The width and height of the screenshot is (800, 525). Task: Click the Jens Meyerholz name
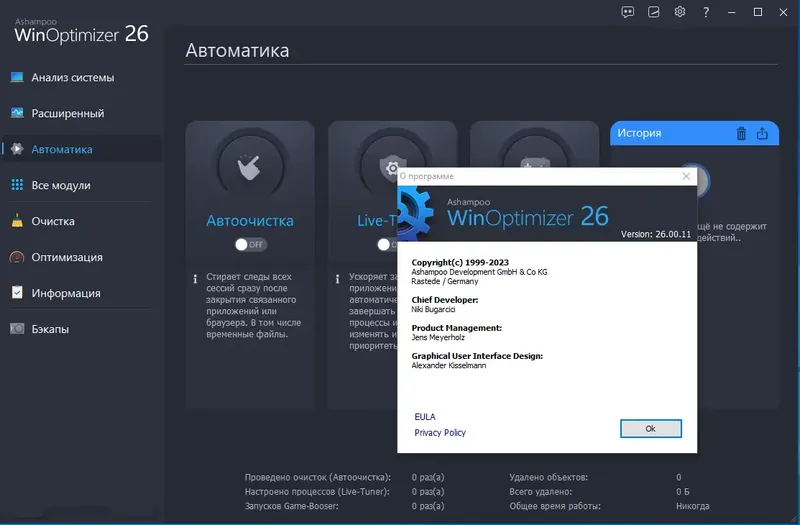coord(438,337)
